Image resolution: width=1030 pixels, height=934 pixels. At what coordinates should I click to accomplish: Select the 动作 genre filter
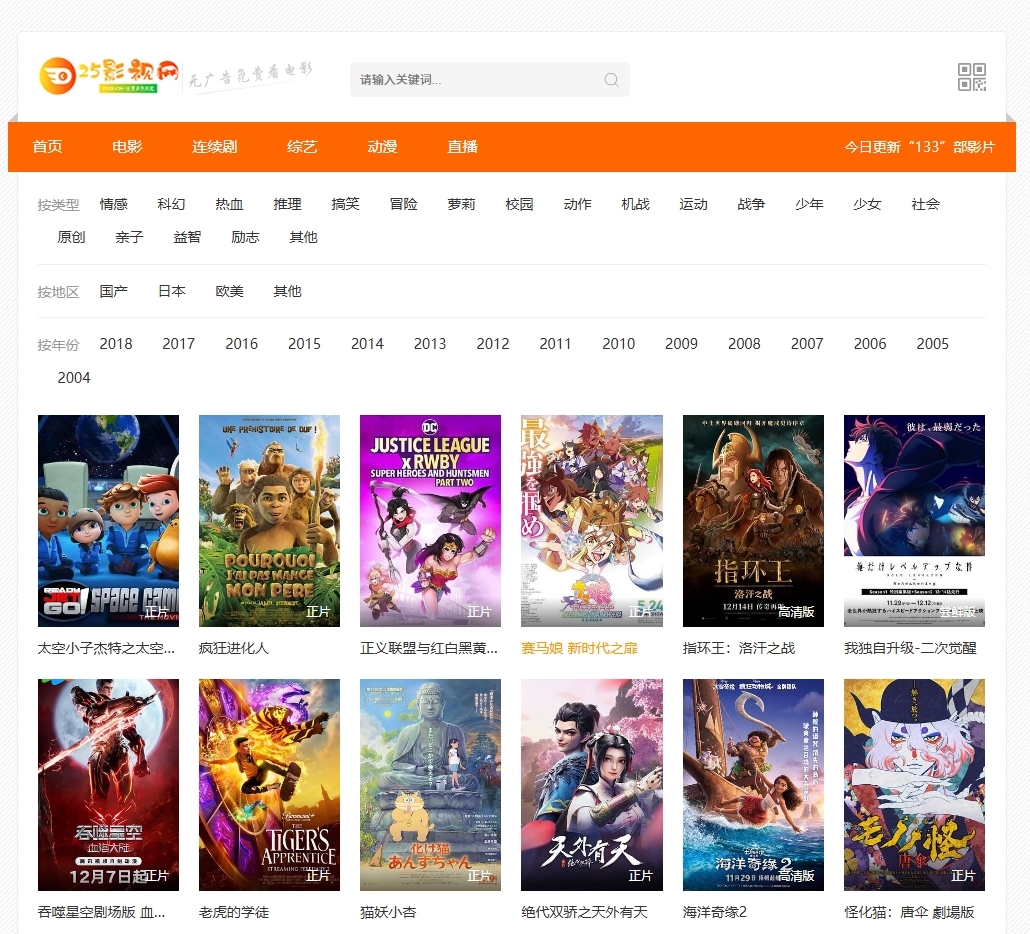[577, 204]
